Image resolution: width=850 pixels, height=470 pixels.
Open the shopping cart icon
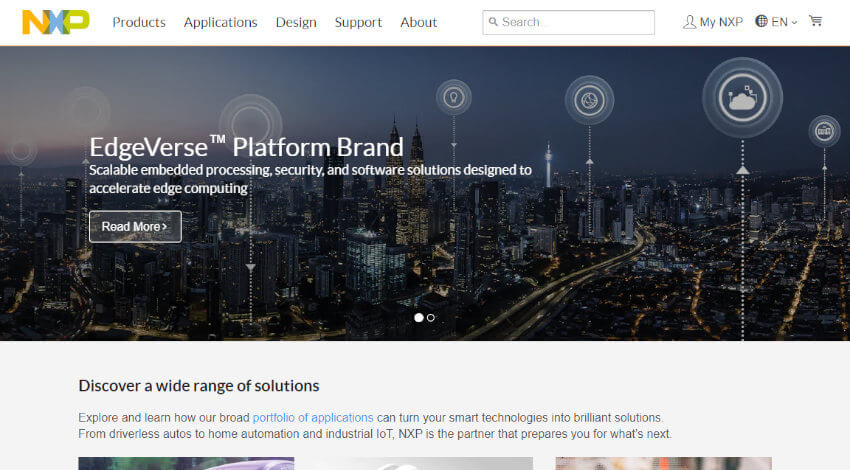click(x=815, y=21)
